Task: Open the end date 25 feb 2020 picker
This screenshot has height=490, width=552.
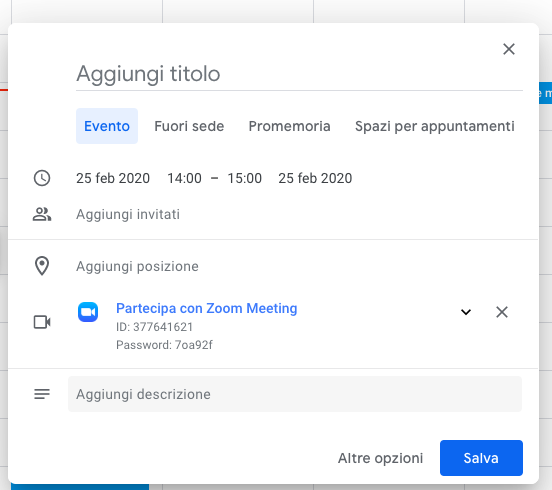Action: (315, 178)
